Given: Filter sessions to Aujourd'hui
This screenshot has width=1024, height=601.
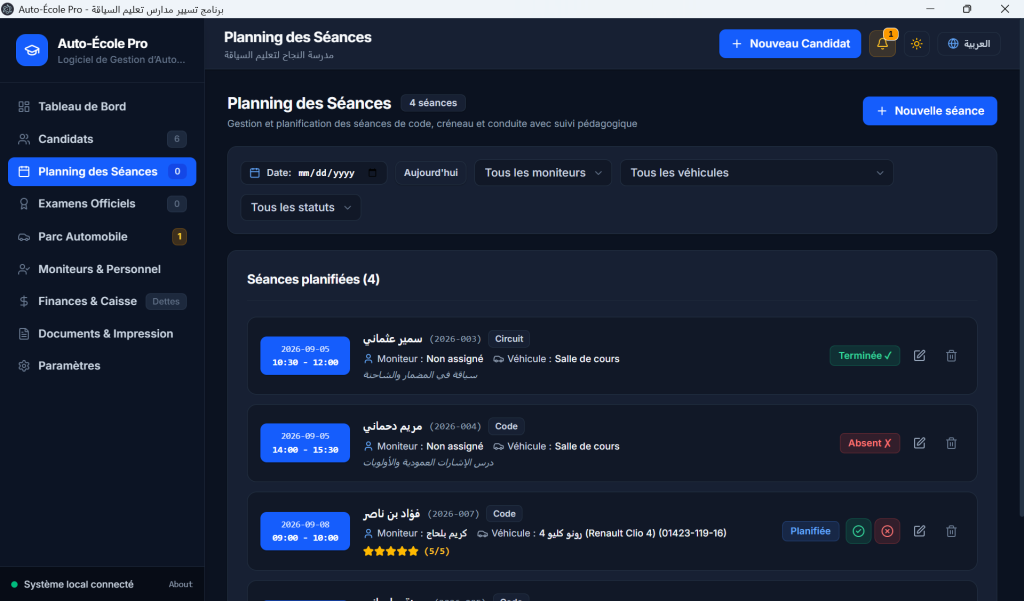Looking at the screenshot, I should (430, 173).
